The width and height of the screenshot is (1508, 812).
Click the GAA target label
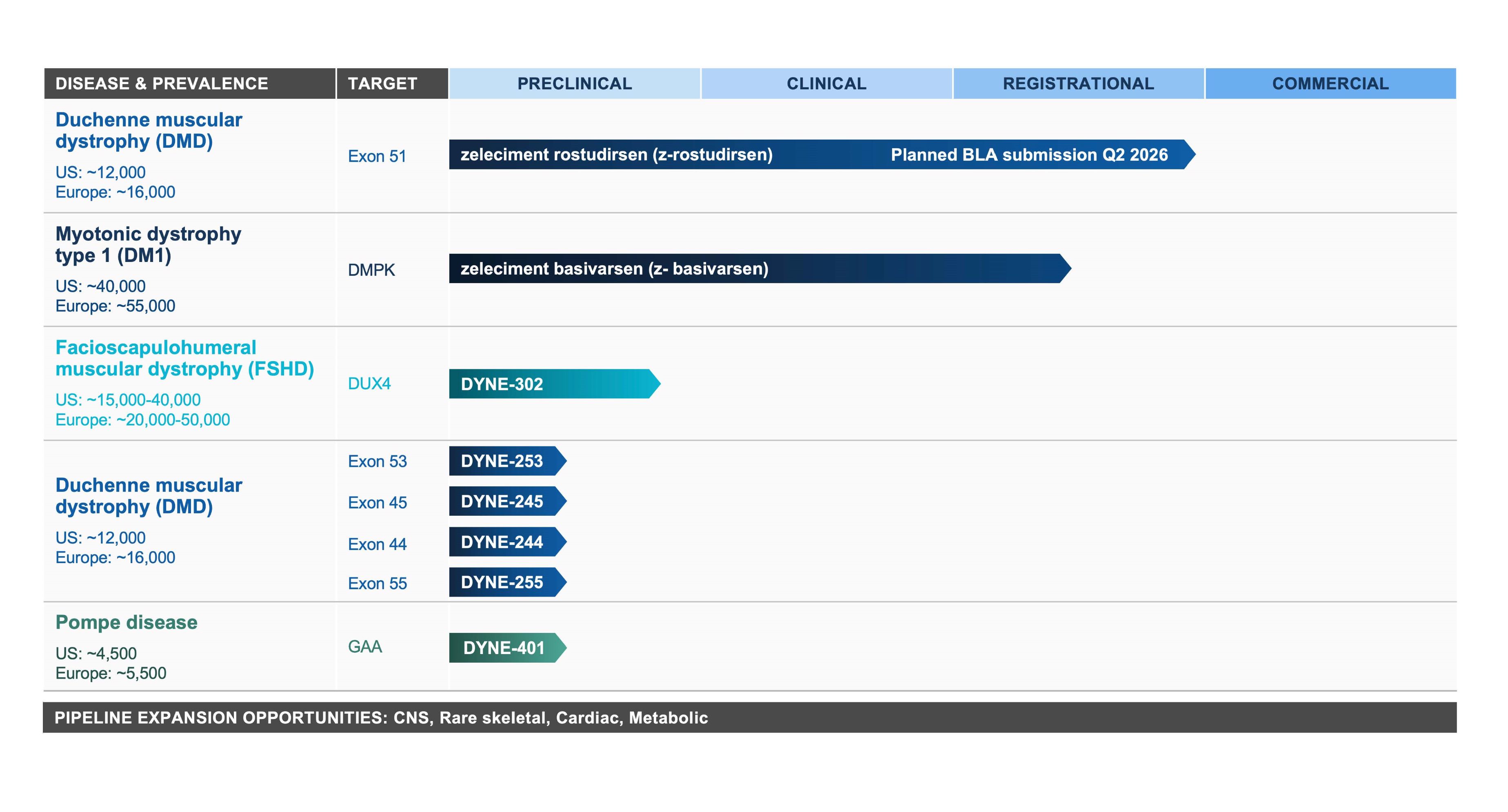pos(365,647)
